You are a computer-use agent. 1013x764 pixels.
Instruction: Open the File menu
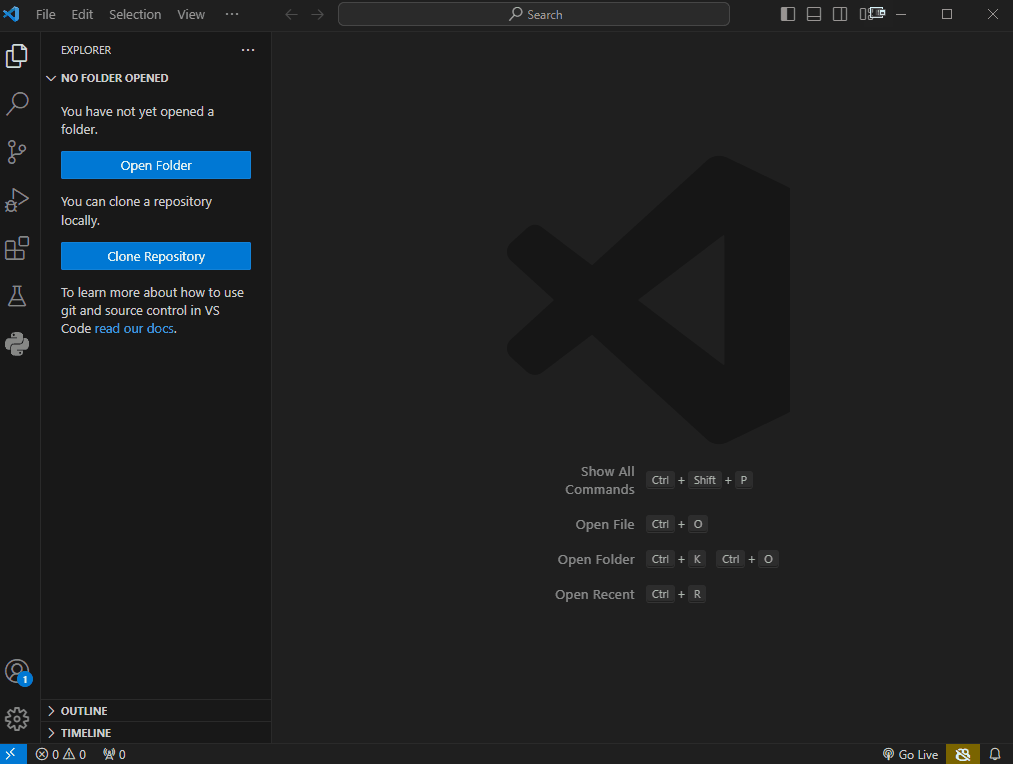(45, 14)
